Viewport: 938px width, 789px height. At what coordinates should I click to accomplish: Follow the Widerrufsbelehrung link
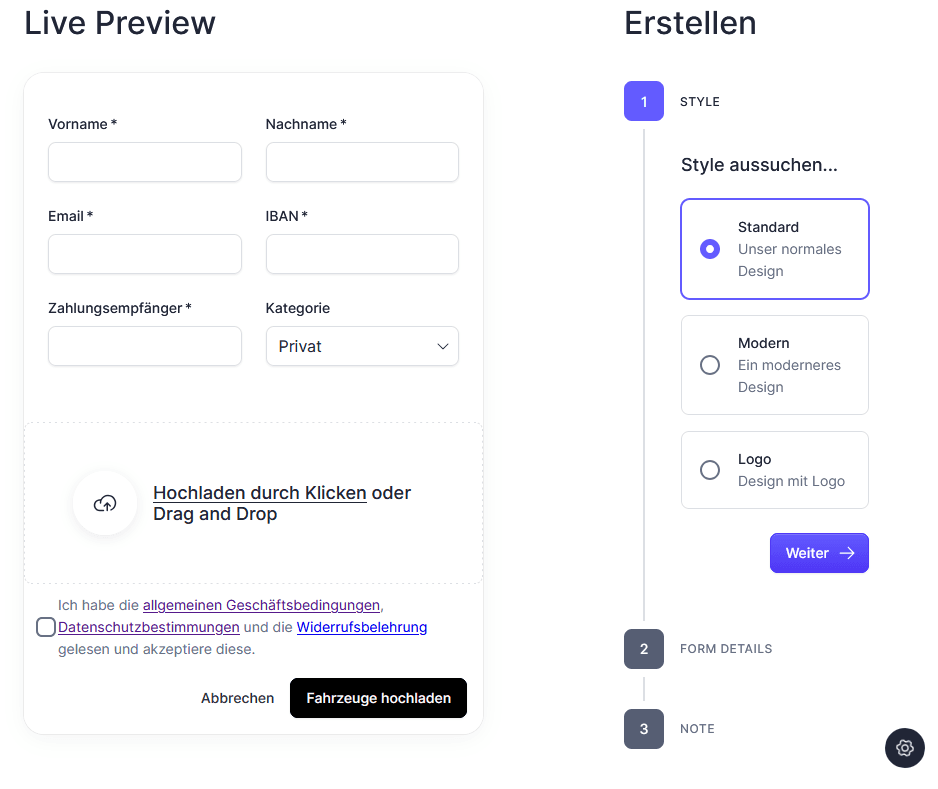(x=362, y=627)
